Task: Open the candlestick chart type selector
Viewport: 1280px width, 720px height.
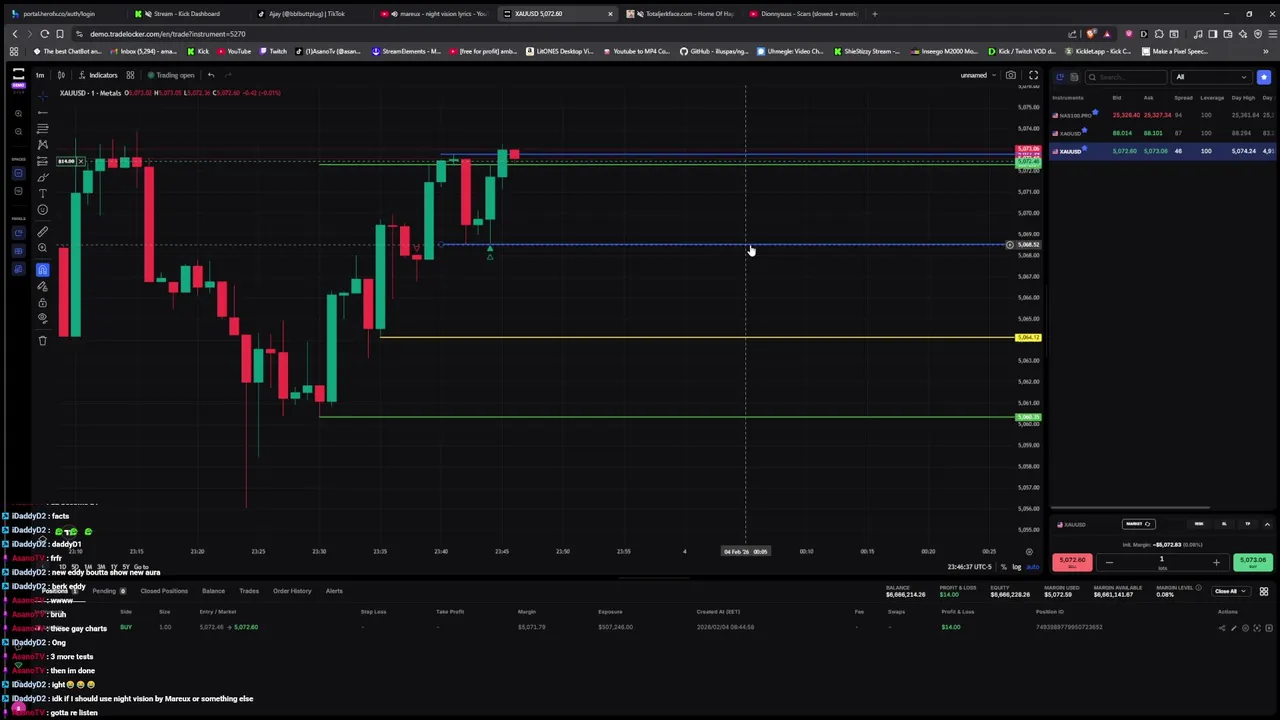Action: [x=61, y=75]
